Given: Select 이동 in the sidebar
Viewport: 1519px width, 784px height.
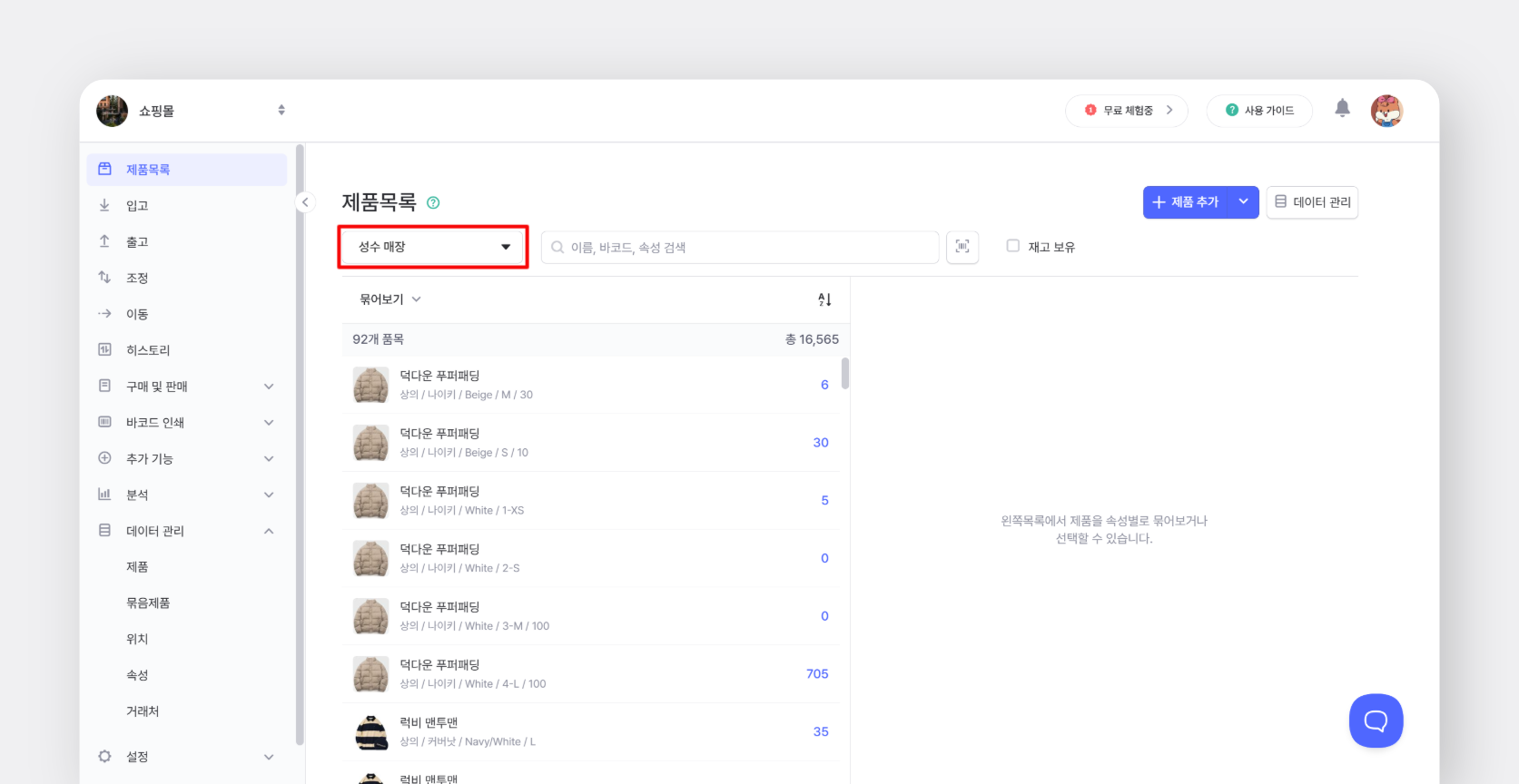Looking at the screenshot, I should (187, 314).
